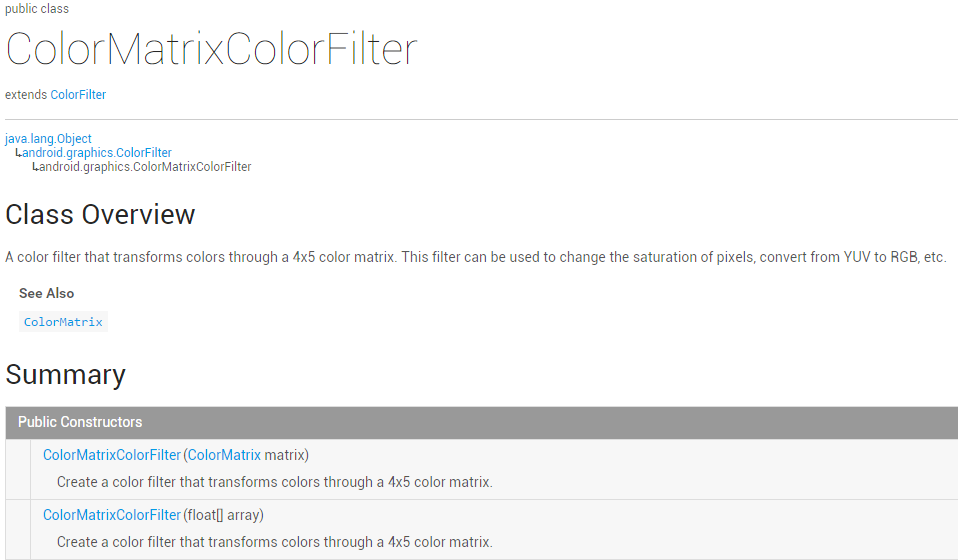Viewport: 958px width, 560px height.
Task: Open the ColorMatrixColorFilter constructor taking ColorMatrix matrix
Action: [x=112, y=455]
